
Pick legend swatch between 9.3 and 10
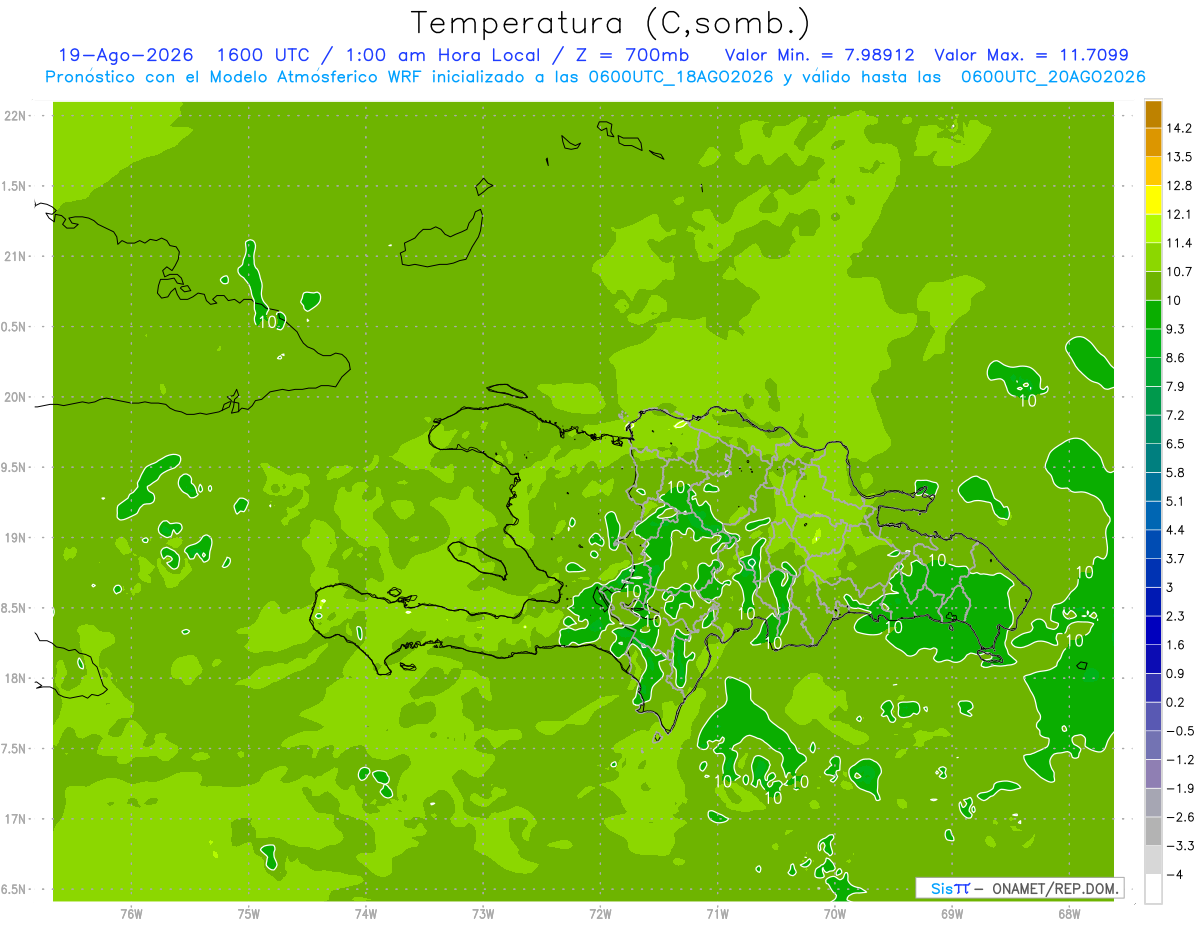tap(1153, 315)
